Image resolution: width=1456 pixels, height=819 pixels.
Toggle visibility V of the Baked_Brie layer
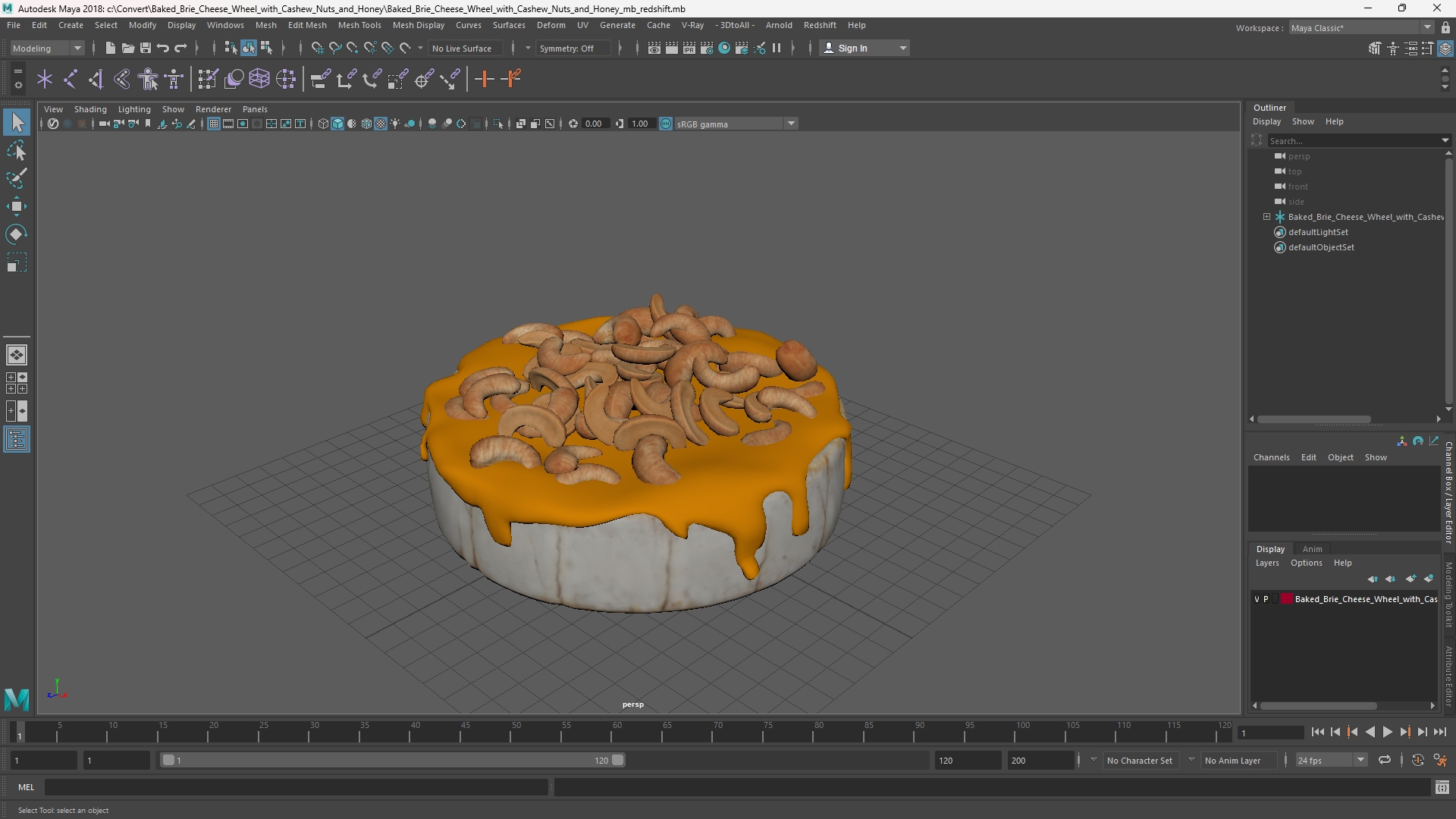1257,599
